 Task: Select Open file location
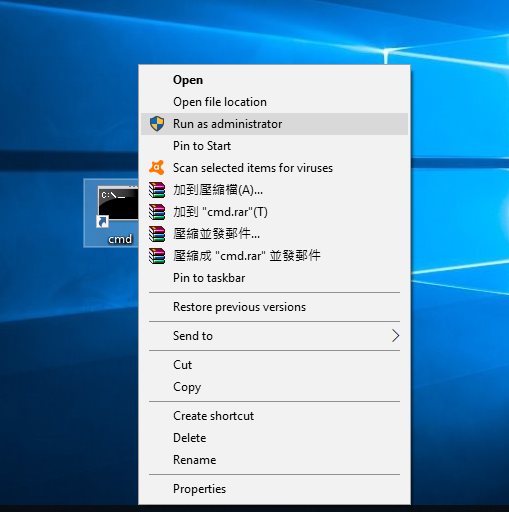point(274,102)
